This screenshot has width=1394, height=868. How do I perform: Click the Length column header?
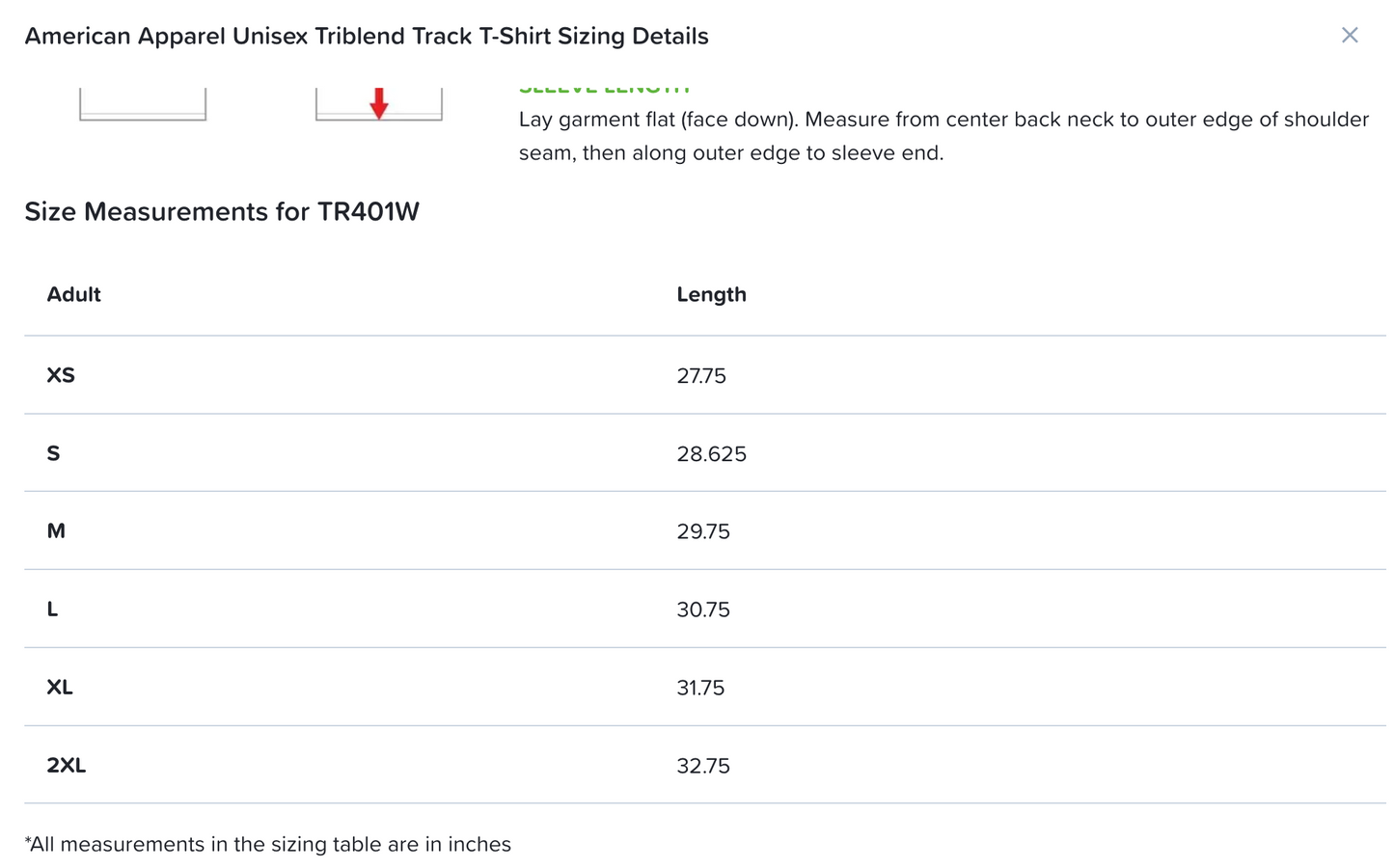tap(712, 294)
